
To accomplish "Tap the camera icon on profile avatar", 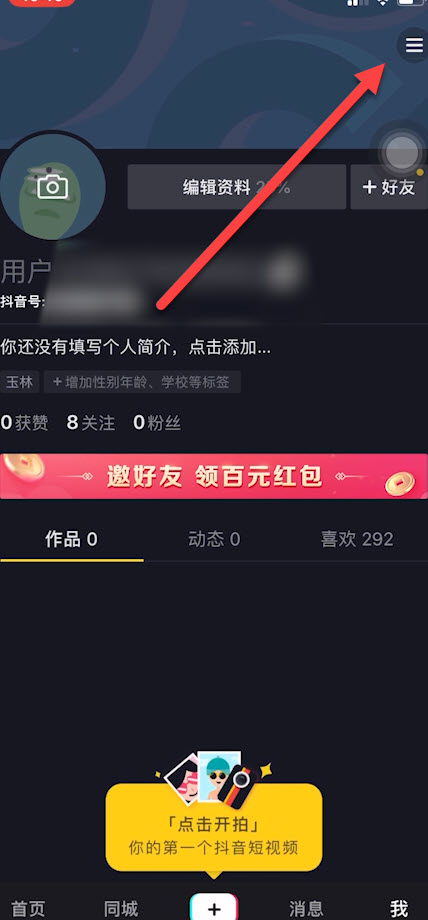I will pyautogui.click(x=52, y=187).
